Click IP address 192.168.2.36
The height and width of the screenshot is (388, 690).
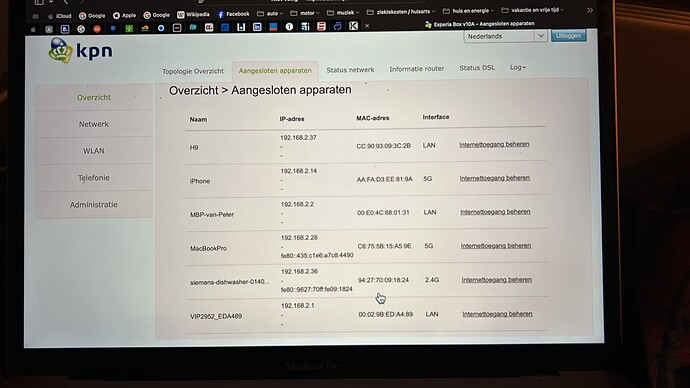click(x=299, y=271)
